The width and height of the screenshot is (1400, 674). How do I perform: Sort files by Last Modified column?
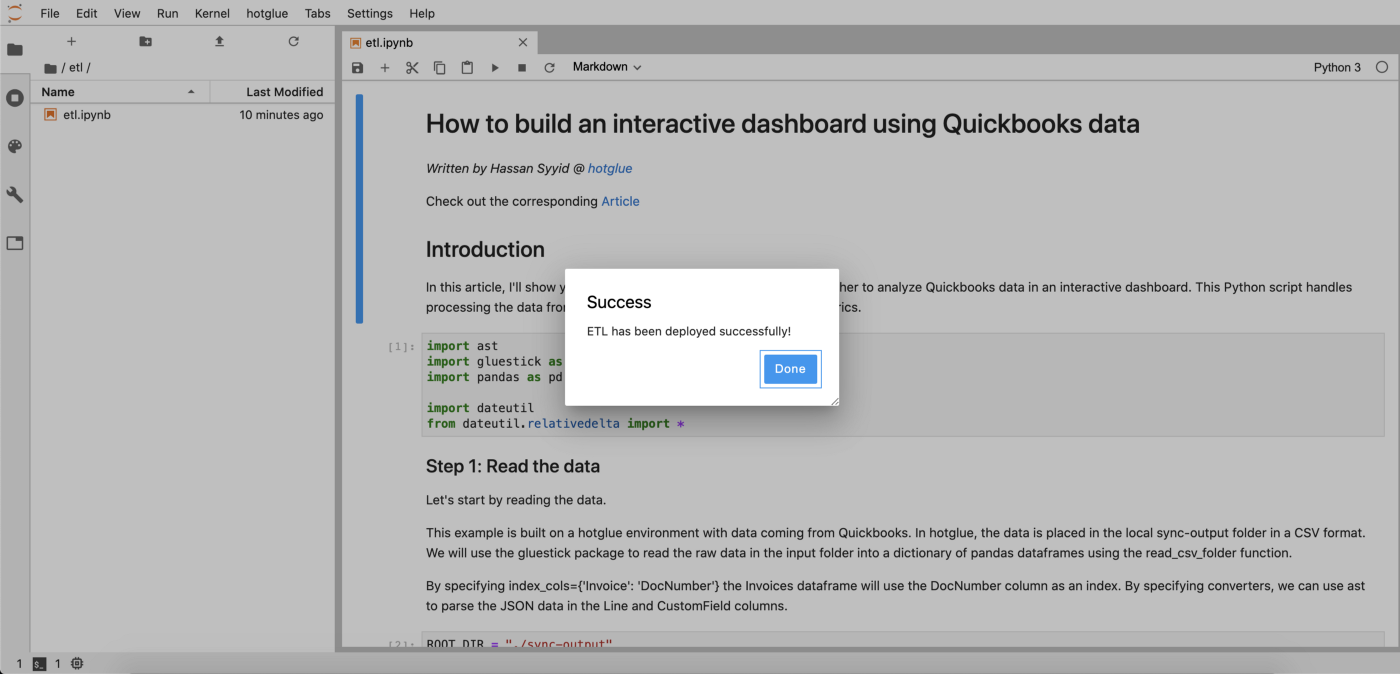[284, 92]
